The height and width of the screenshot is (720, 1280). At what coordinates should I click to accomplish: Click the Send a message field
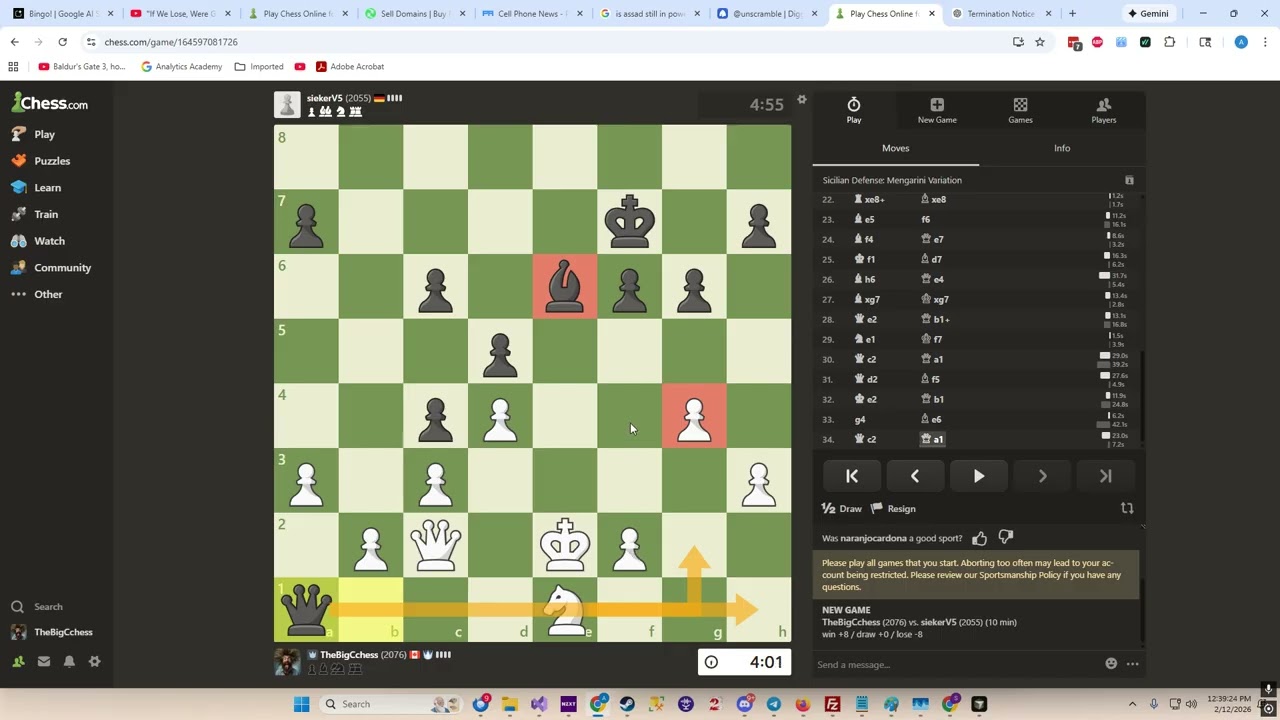coord(955,664)
